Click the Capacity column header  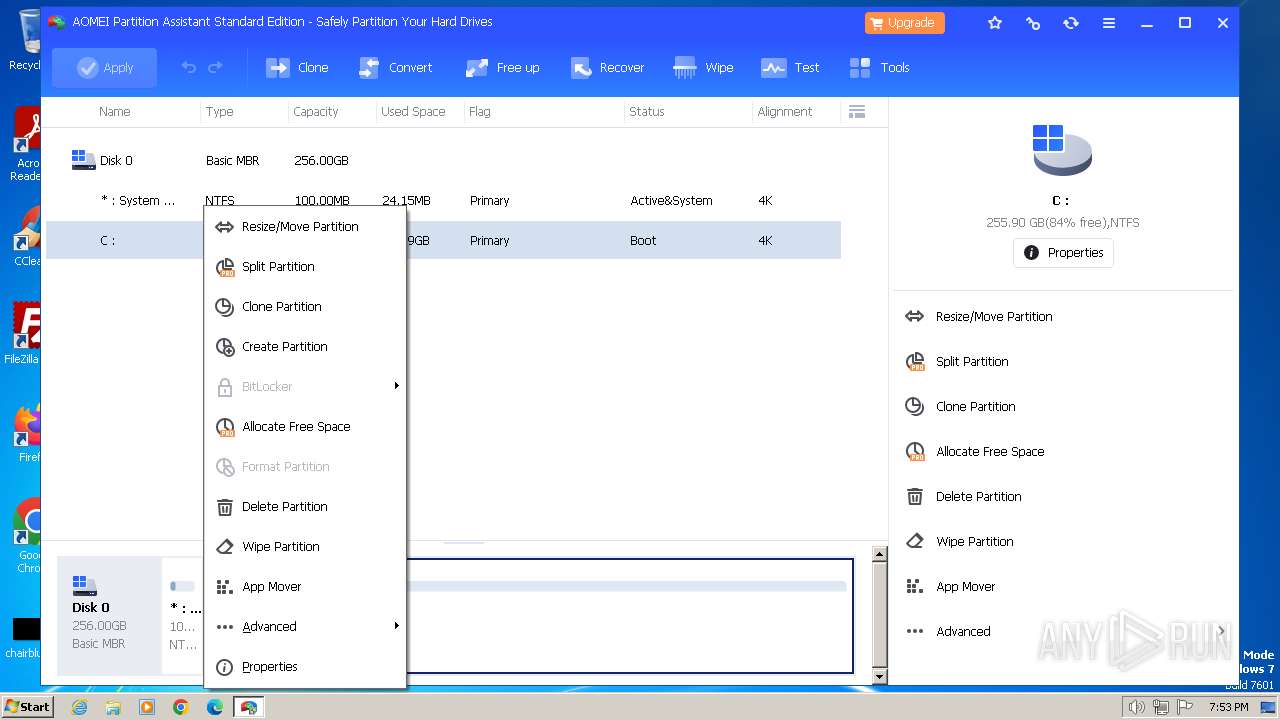316,112
